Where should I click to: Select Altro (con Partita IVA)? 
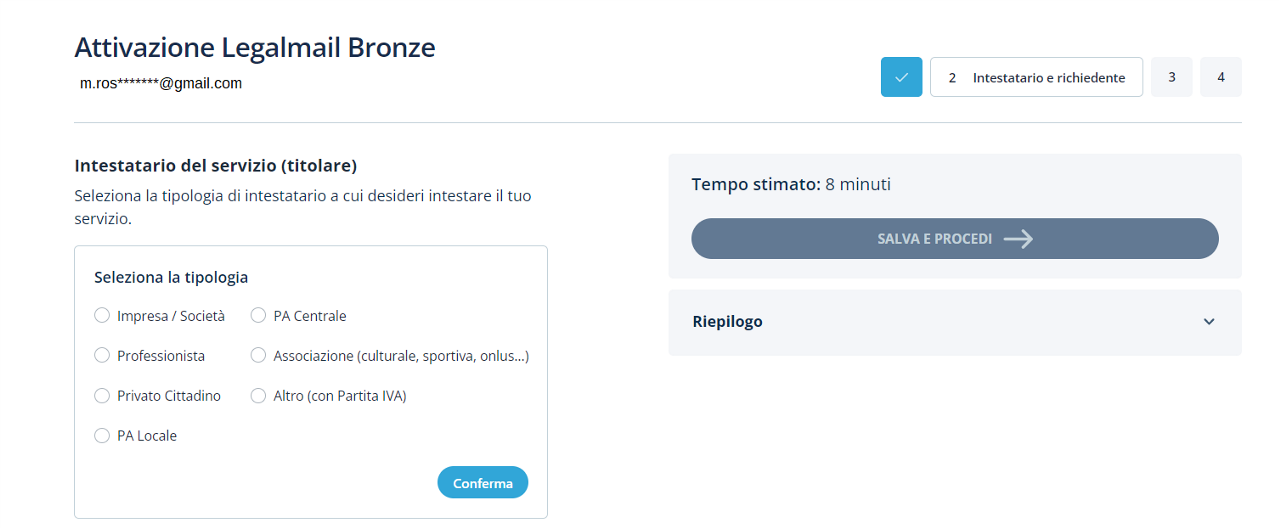[258, 396]
